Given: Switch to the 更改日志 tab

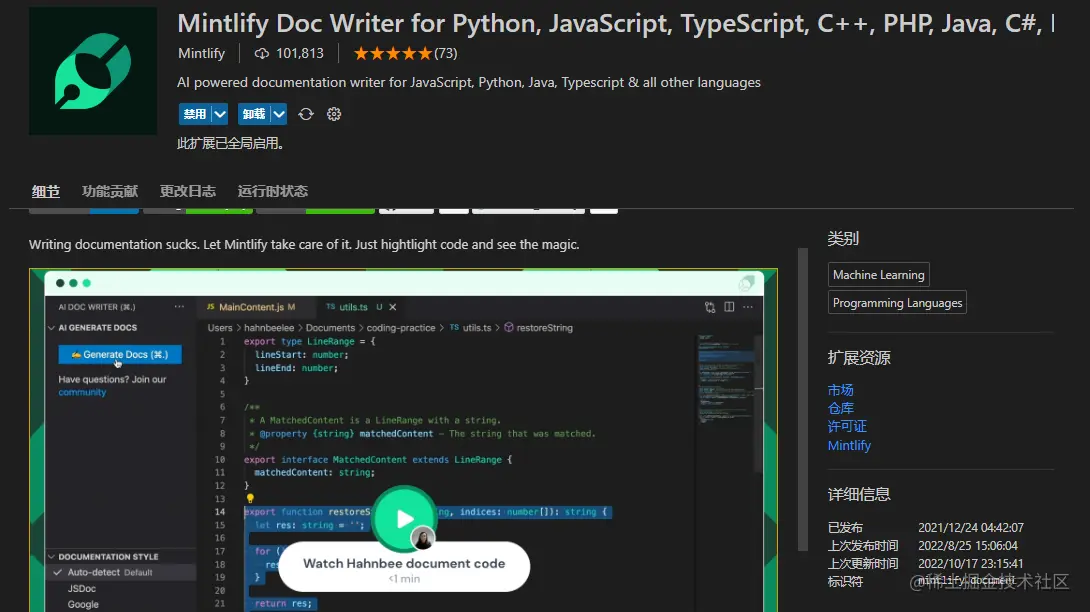Looking at the screenshot, I should (x=188, y=191).
